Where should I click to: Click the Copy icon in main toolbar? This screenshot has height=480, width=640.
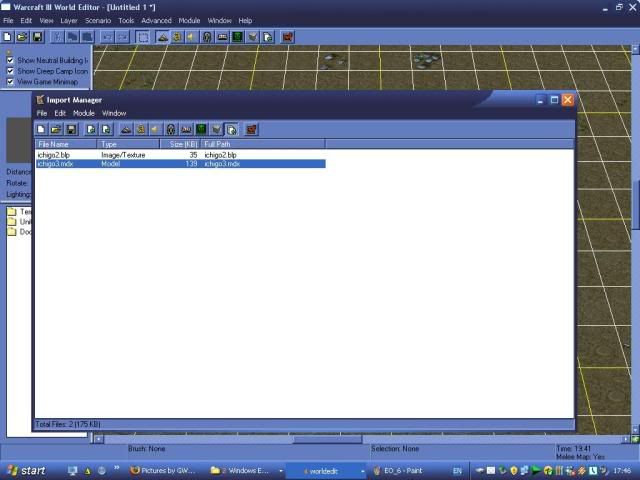(72, 37)
